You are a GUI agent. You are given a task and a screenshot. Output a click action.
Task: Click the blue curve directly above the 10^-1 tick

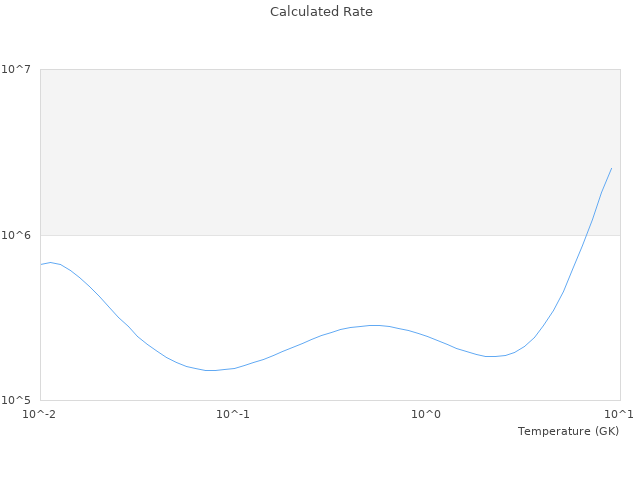(x=233, y=368)
